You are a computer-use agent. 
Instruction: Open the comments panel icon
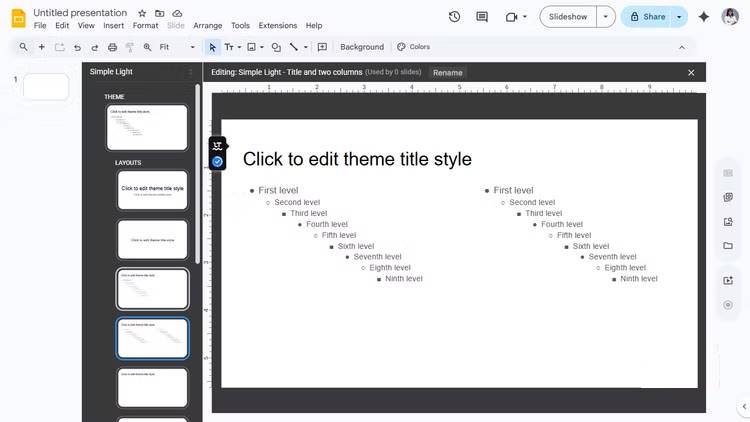pyautogui.click(x=482, y=17)
